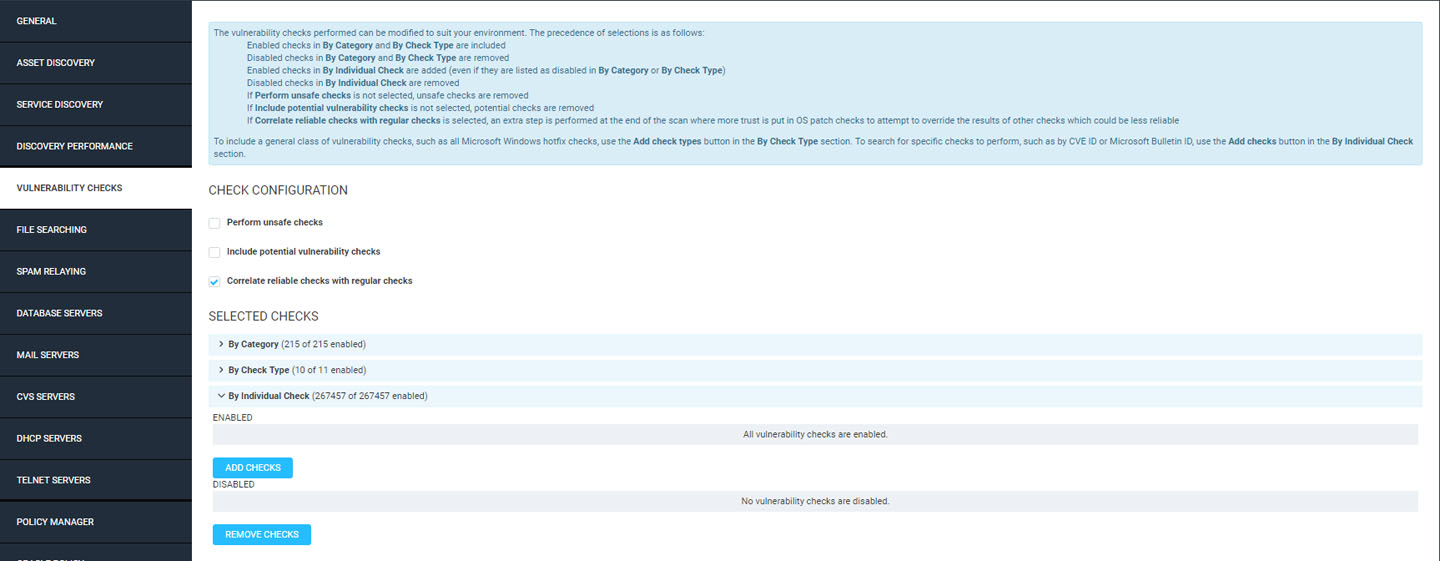This screenshot has height=561, width=1440.
Task: Go to Service Discovery tab
Action: tap(95, 105)
